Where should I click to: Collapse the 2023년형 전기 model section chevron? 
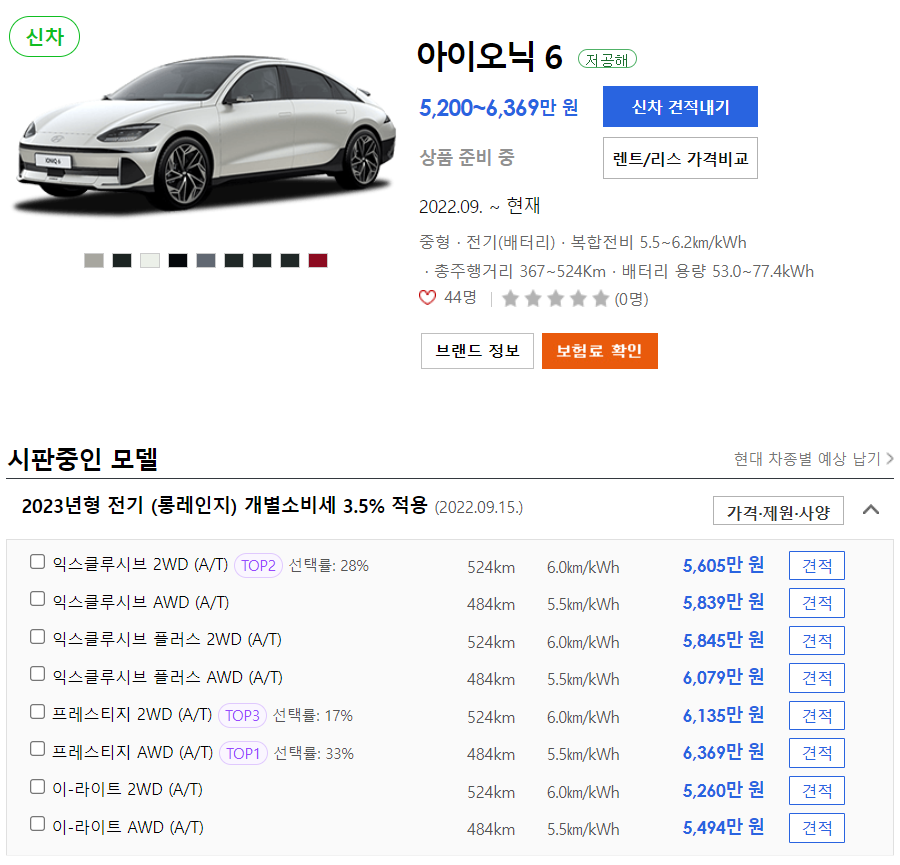tap(871, 510)
